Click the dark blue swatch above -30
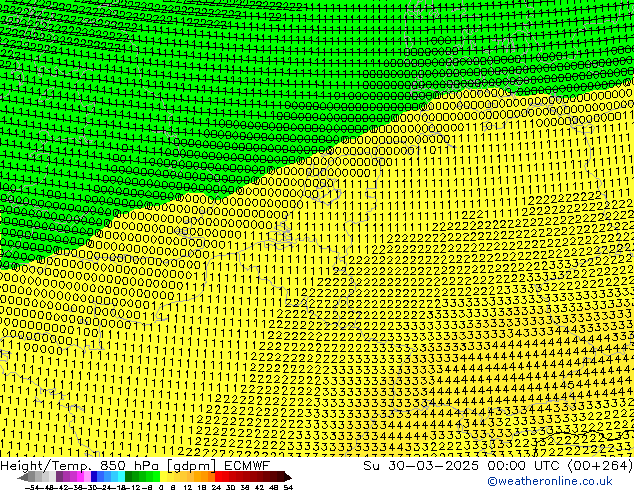Image resolution: width=634 pixels, height=490 pixels. [94, 477]
